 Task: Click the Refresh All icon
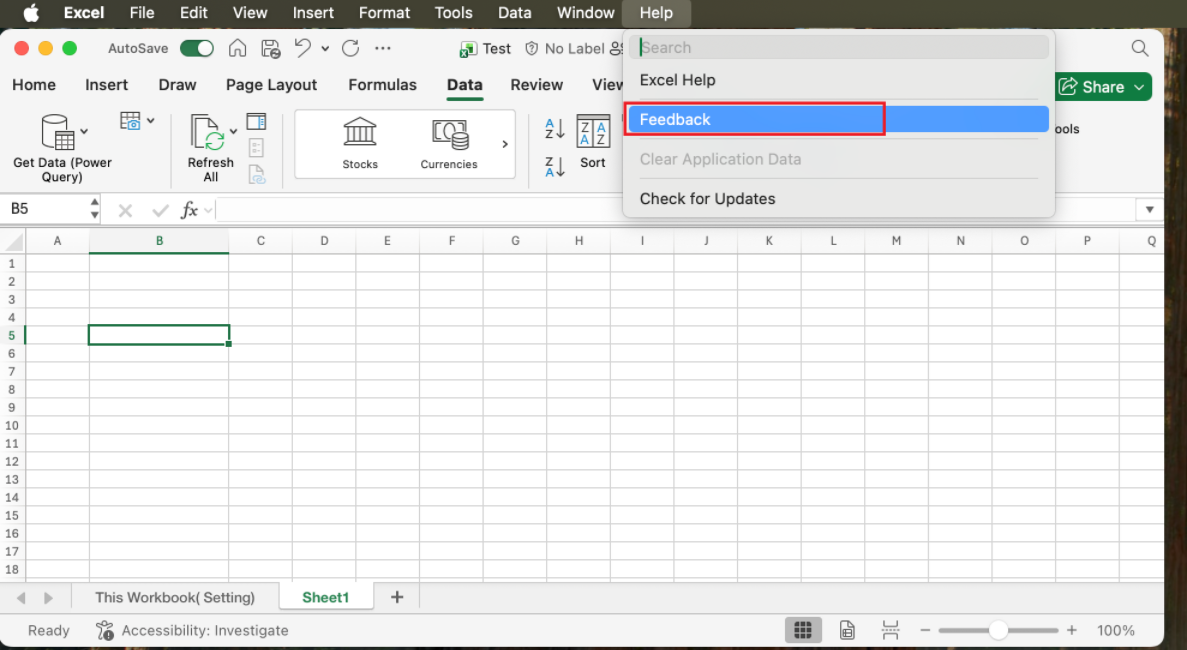click(206, 132)
